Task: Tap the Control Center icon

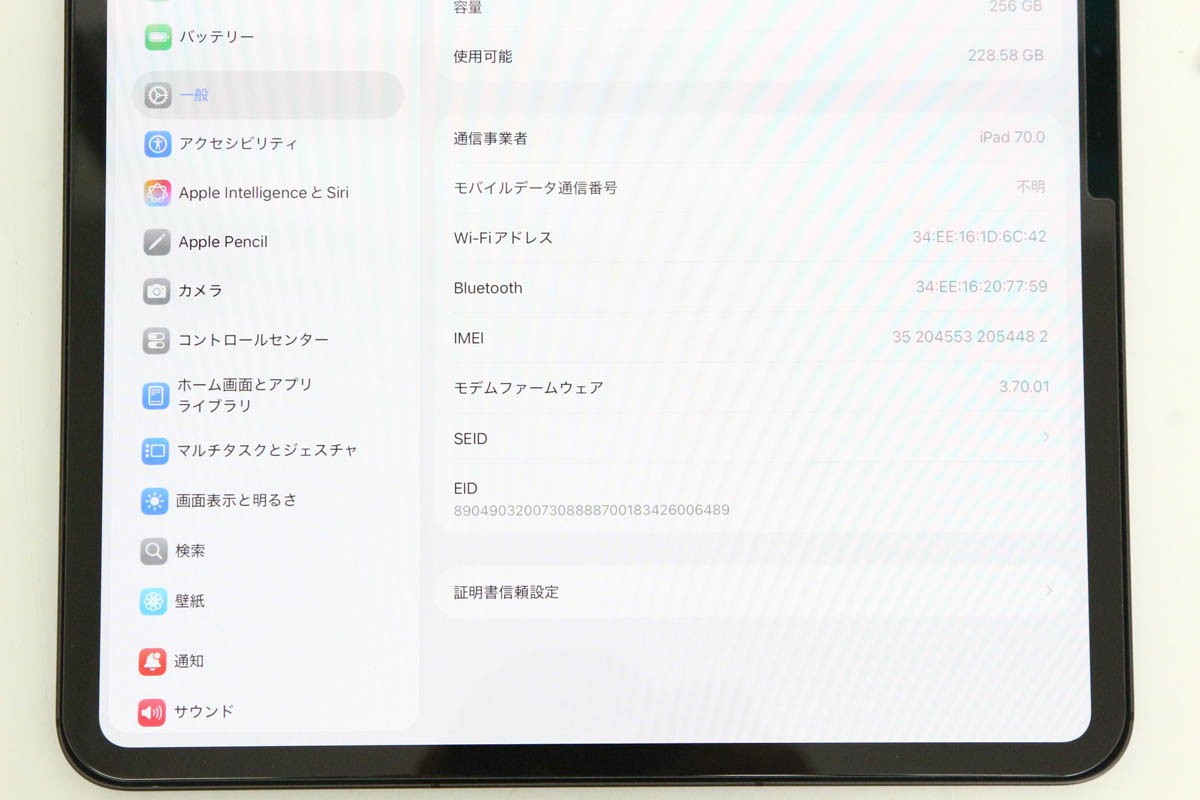Action: (x=156, y=341)
